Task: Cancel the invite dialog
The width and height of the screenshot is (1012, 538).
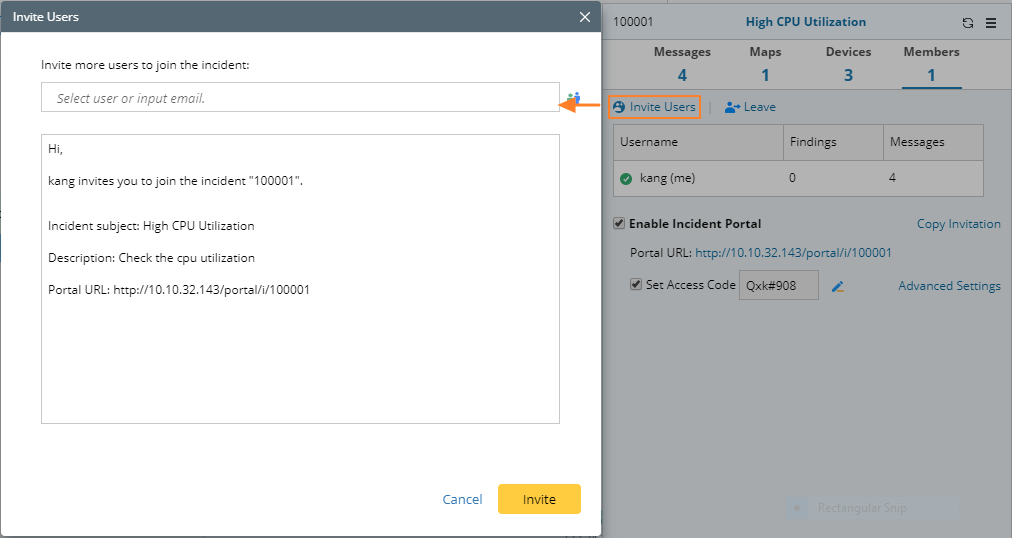Action: [x=462, y=499]
